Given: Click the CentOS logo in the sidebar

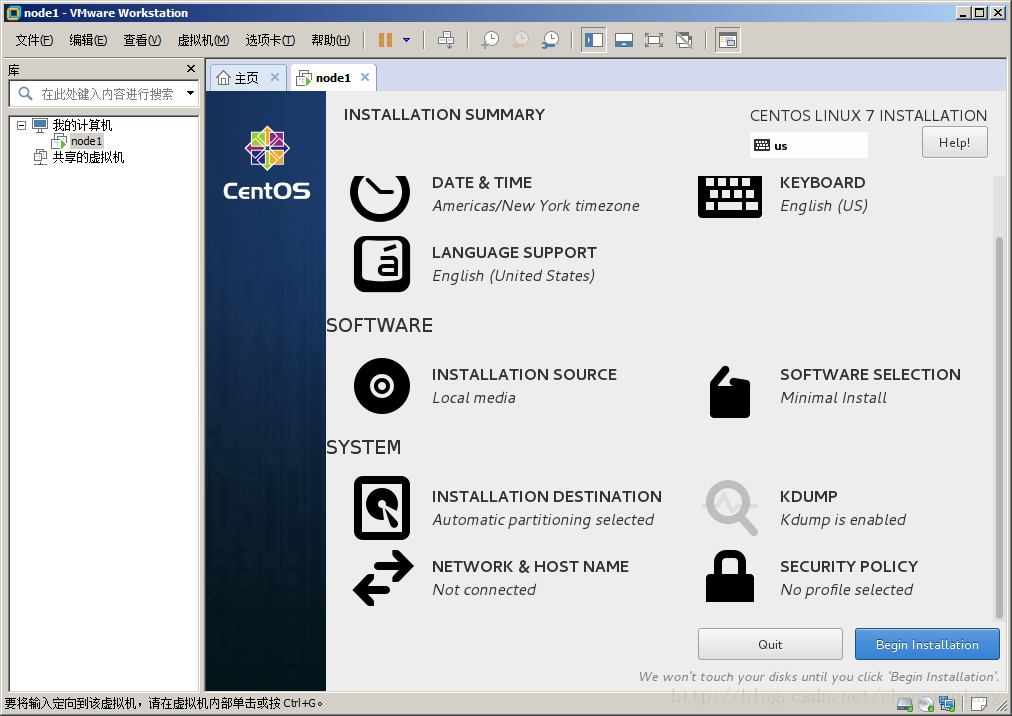Looking at the screenshot, I should coord(267,163).
